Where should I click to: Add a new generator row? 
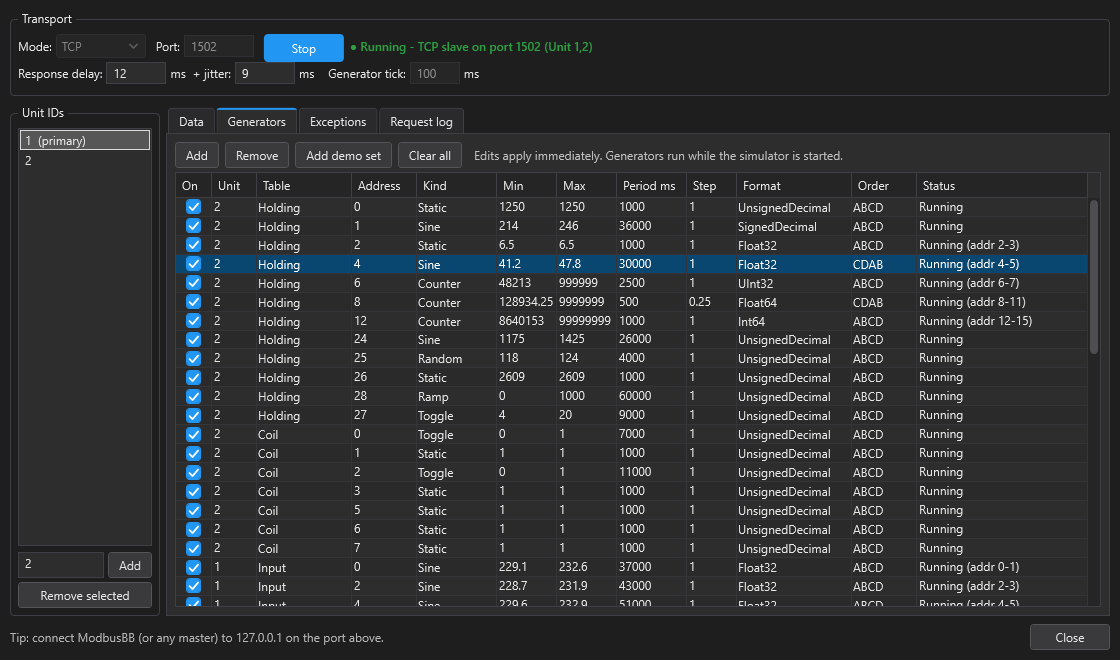tap(196, 155)
